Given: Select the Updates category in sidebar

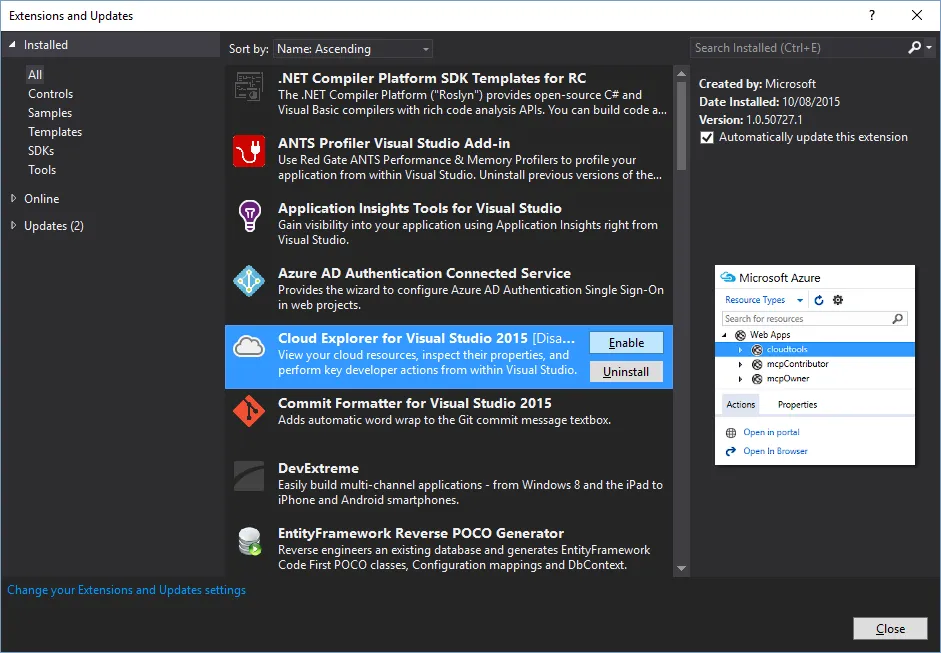Looking at the screenshot, I should click(x=52, y=225).
